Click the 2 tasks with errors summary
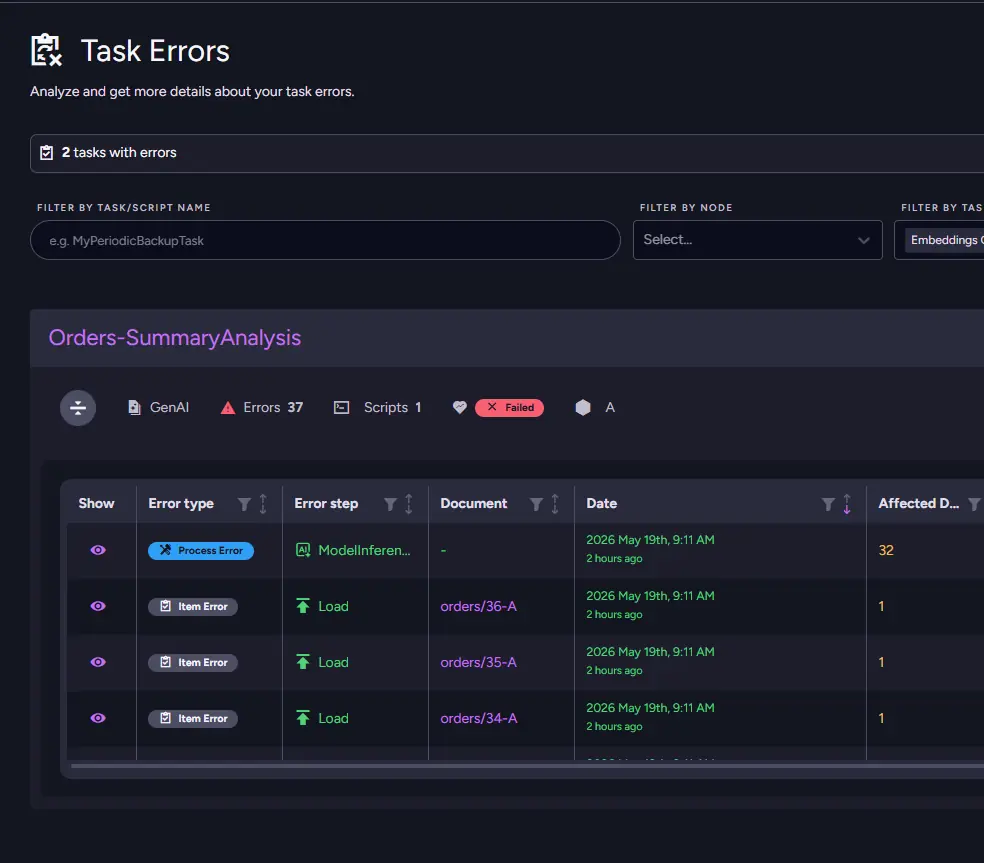Viewport: 984px width, 864px height. [x=119, y=152]
